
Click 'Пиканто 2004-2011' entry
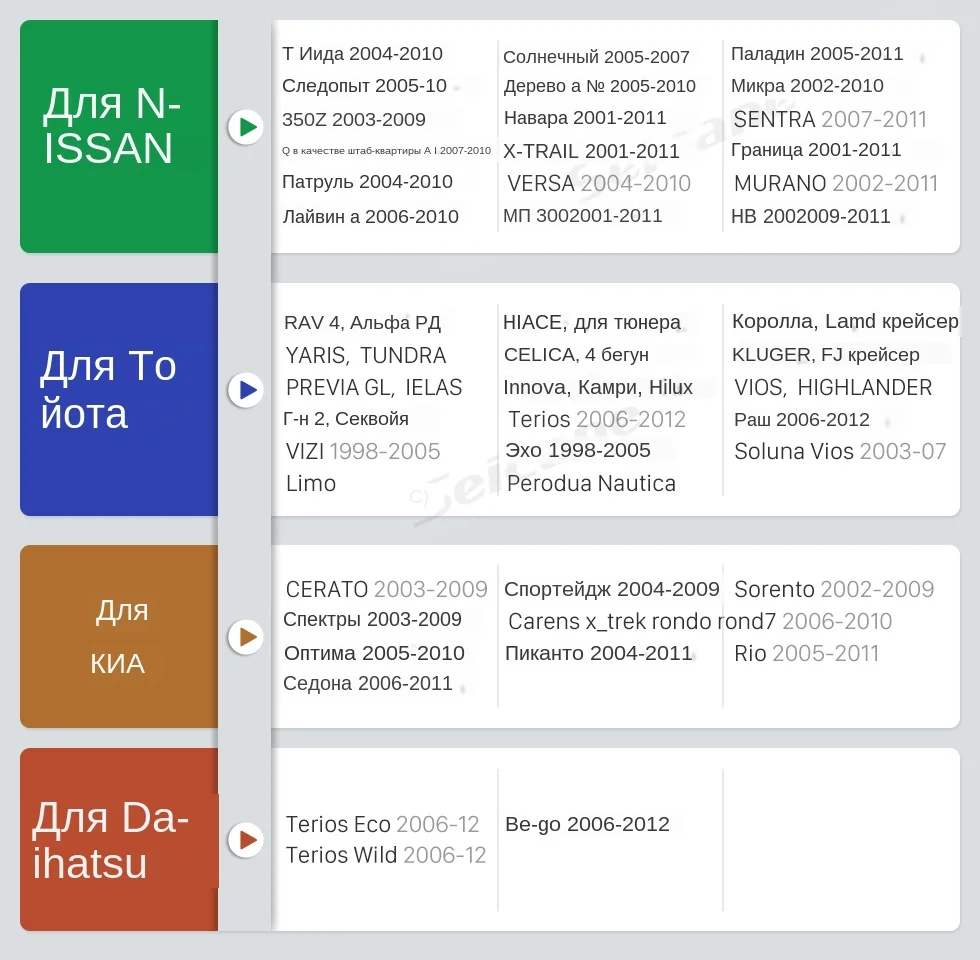point(599,653)
